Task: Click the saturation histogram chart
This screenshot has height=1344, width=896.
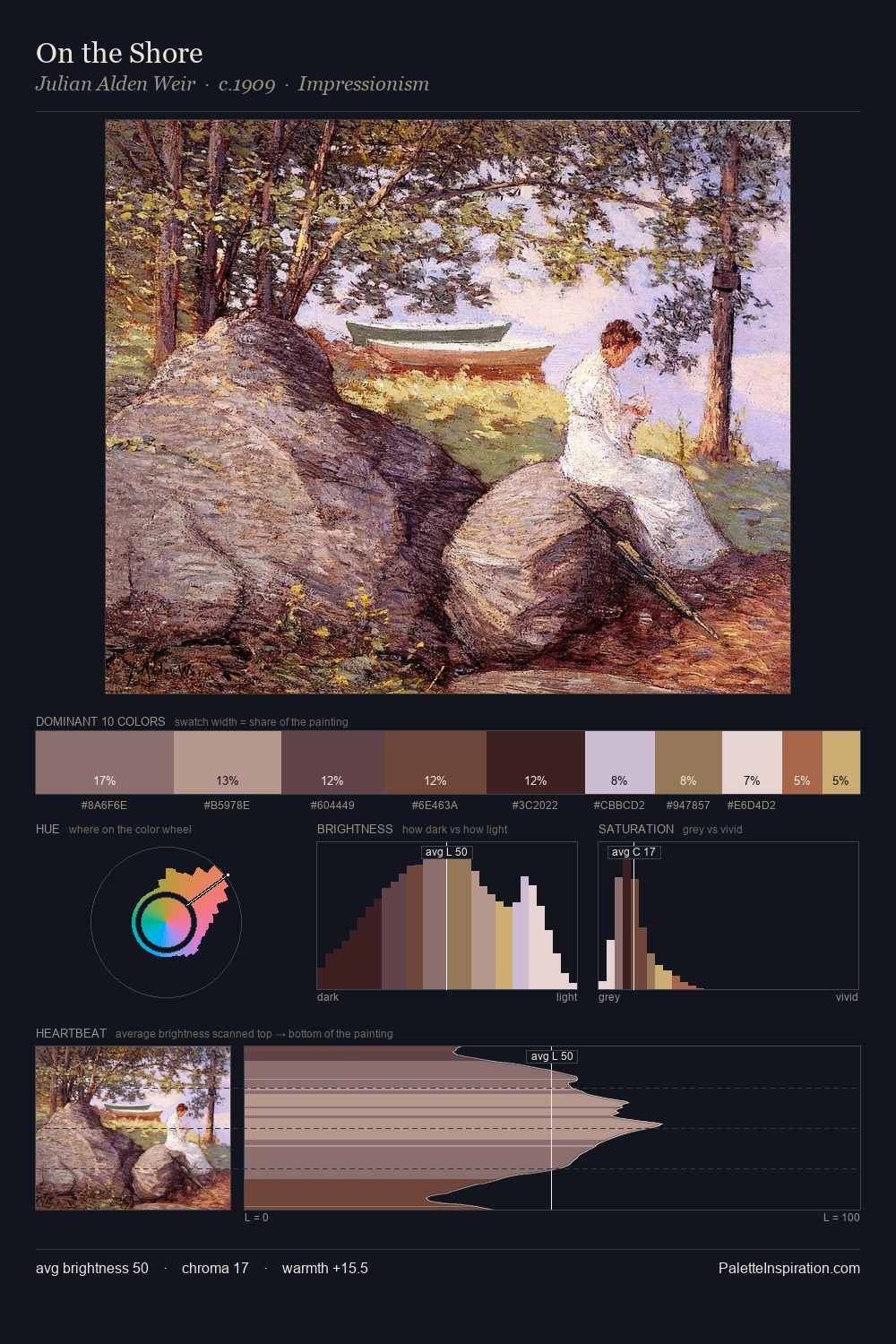Action: click(728, 916)
